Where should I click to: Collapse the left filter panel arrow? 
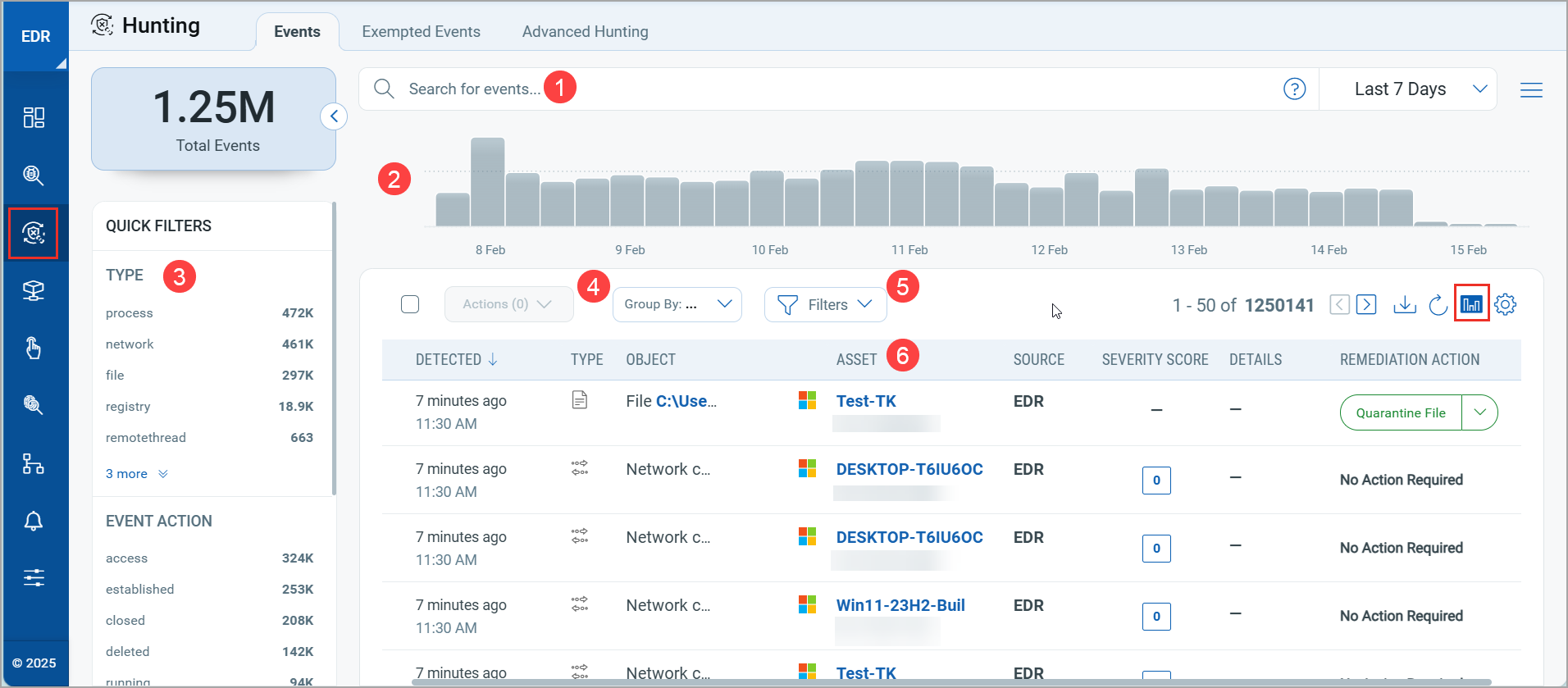tap(334, 116)
